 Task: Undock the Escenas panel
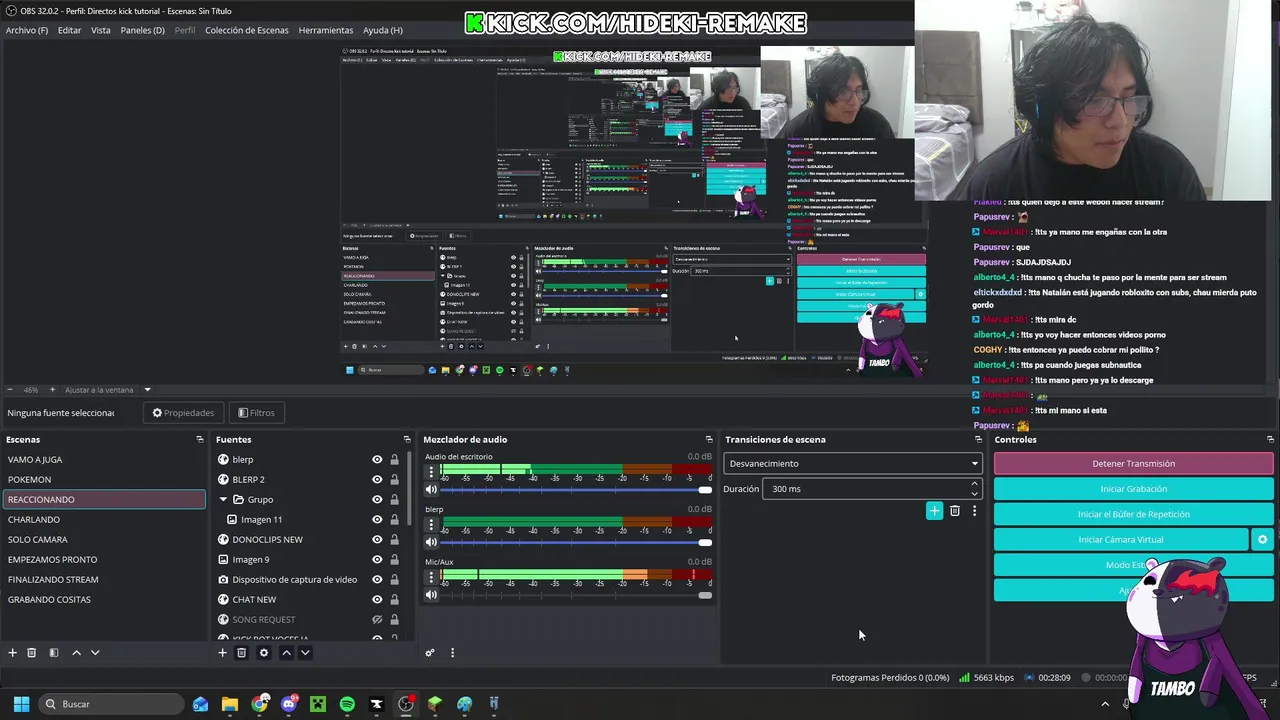(200, 439)
